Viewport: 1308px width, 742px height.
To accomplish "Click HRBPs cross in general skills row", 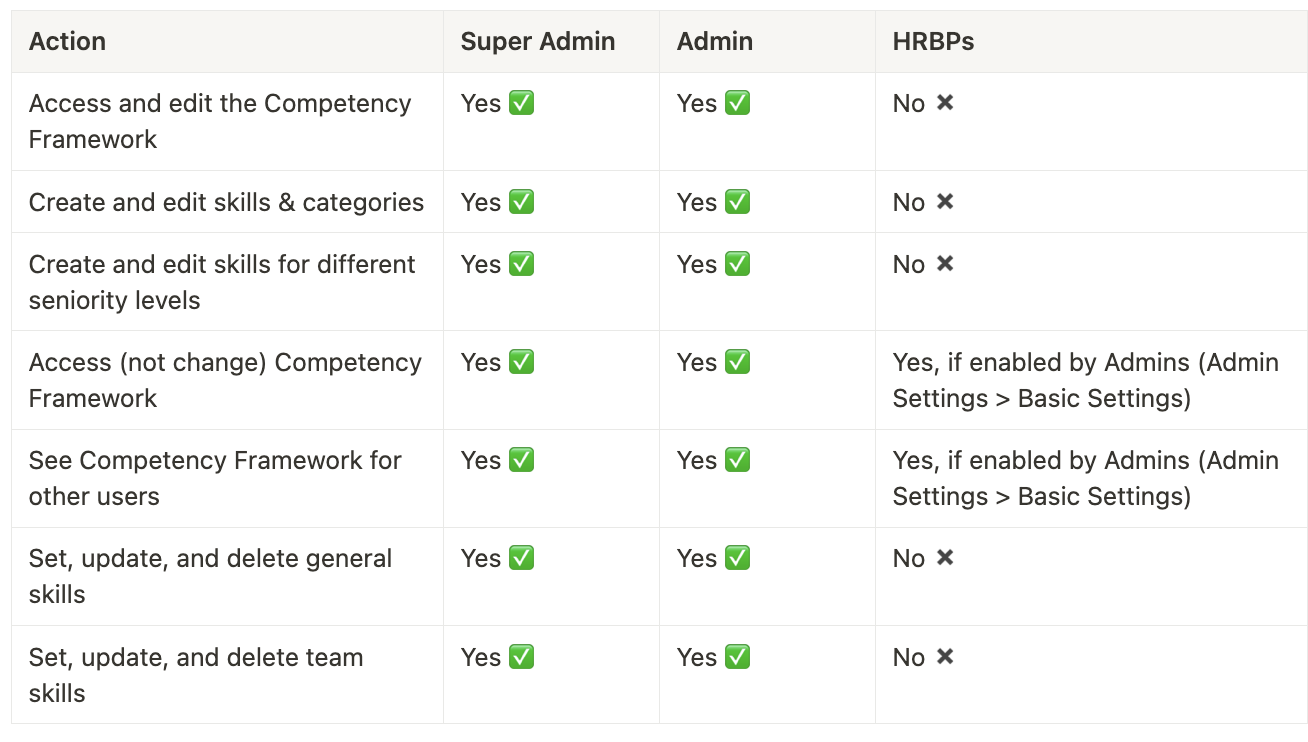I will tap(945, 558).
